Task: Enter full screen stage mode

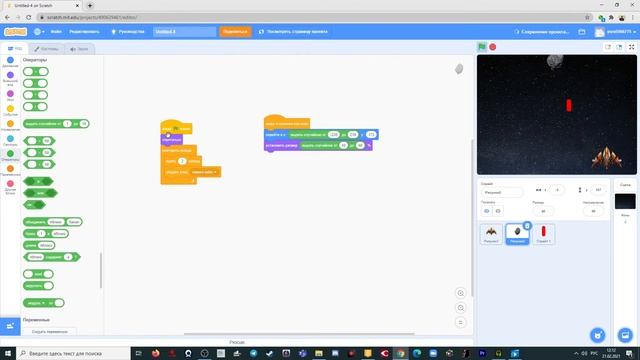Action: click(631, 47)
